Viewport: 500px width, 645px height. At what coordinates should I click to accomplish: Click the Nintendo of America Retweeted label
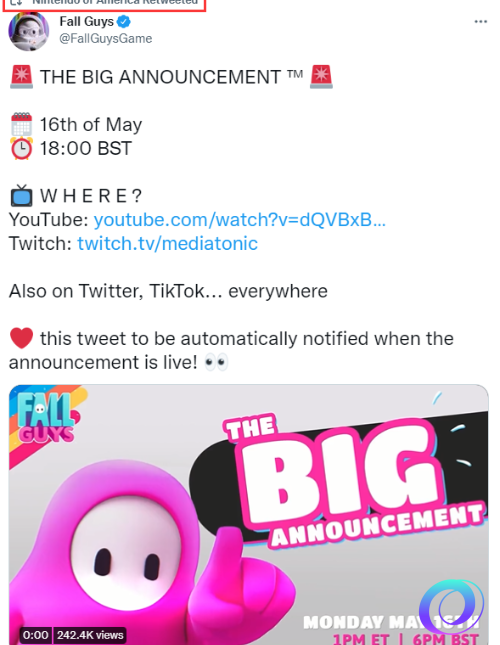click(115, 2)
